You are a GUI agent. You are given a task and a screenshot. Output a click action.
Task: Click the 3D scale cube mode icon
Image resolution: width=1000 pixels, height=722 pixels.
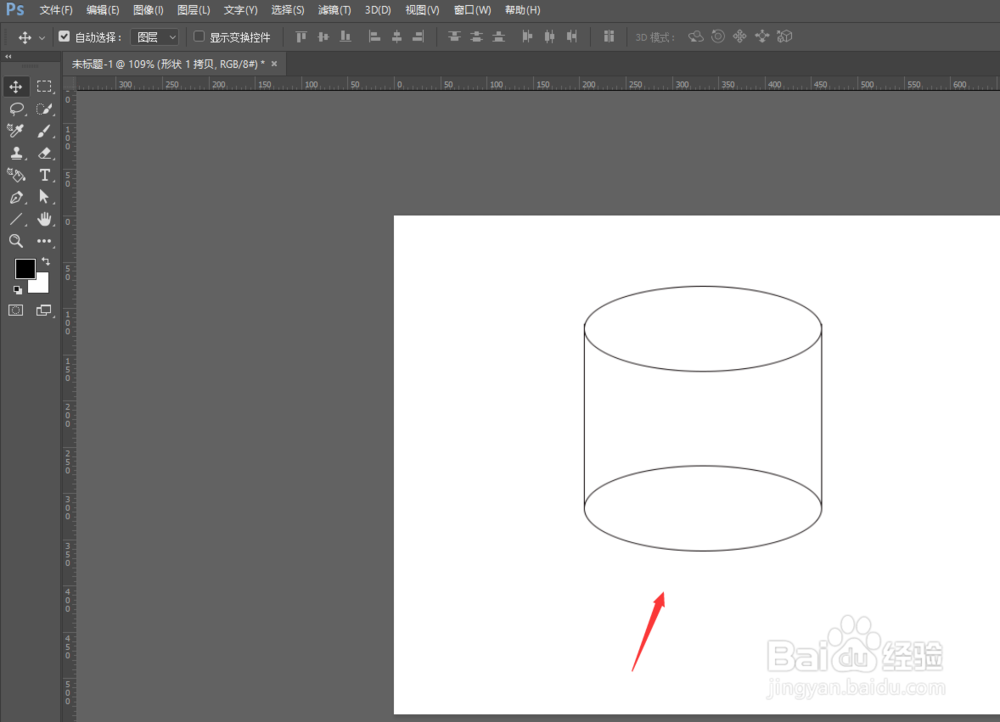pos(784,36)
